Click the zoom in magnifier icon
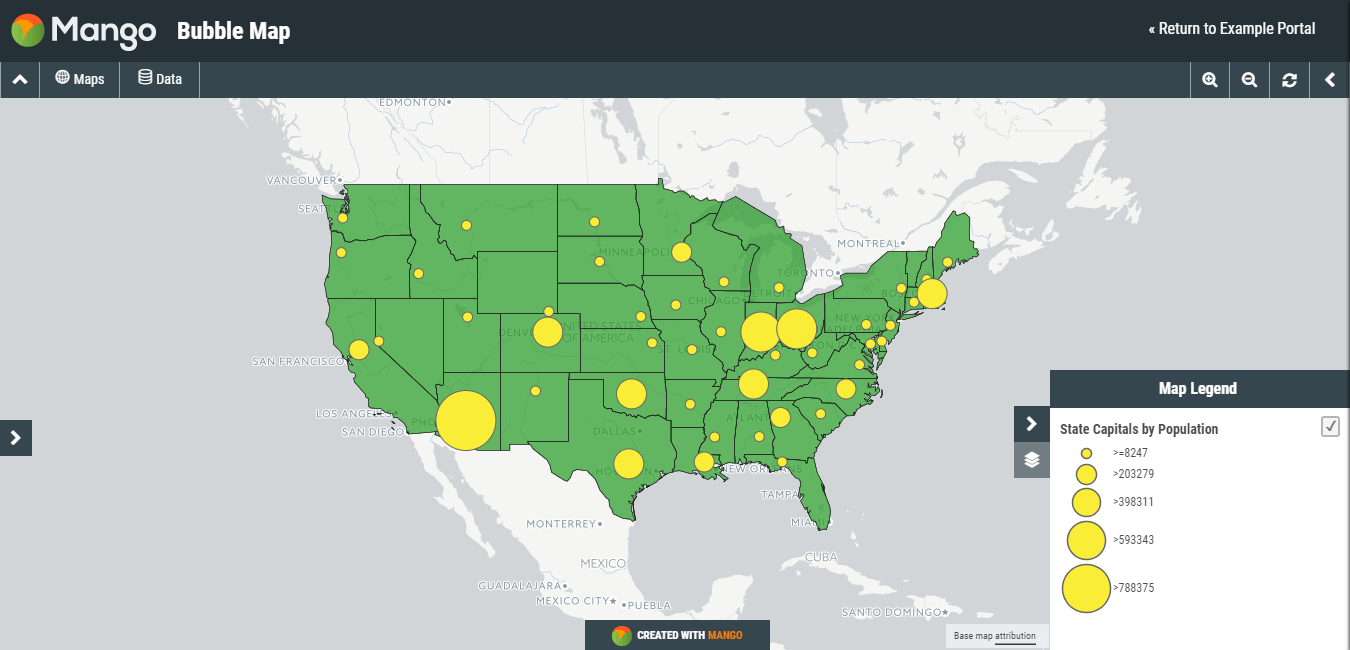Screen dimensions: 1350x650 coord(1210,80)
